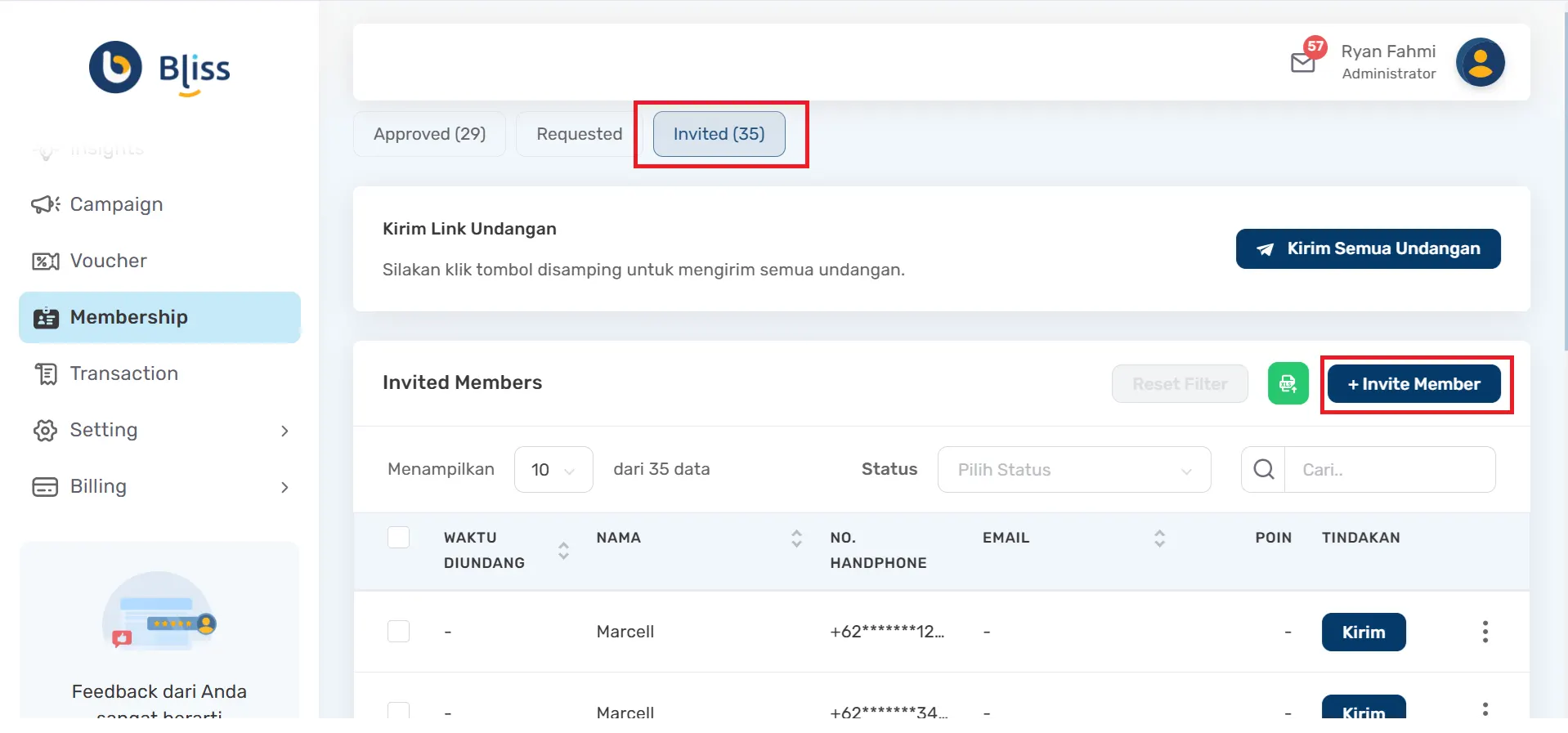Viewport: 1568px width, 733px height.
Task: Toggle the select-all header checkbox
Action: pos(398,537)
